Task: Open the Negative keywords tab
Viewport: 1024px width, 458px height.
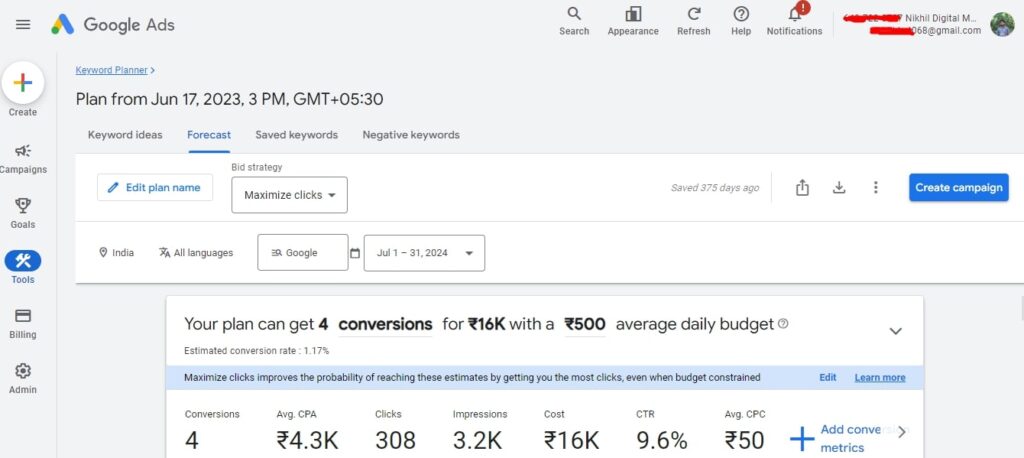Action: click(411, 135)
